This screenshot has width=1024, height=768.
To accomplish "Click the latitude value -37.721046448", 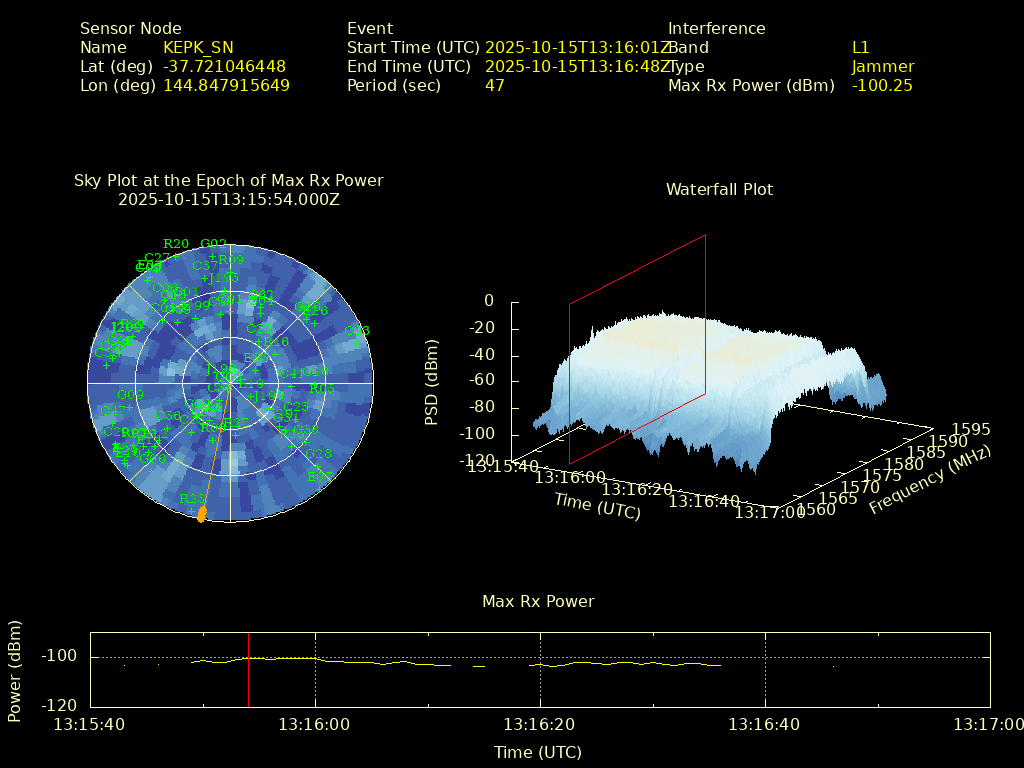I will (224, 66).
